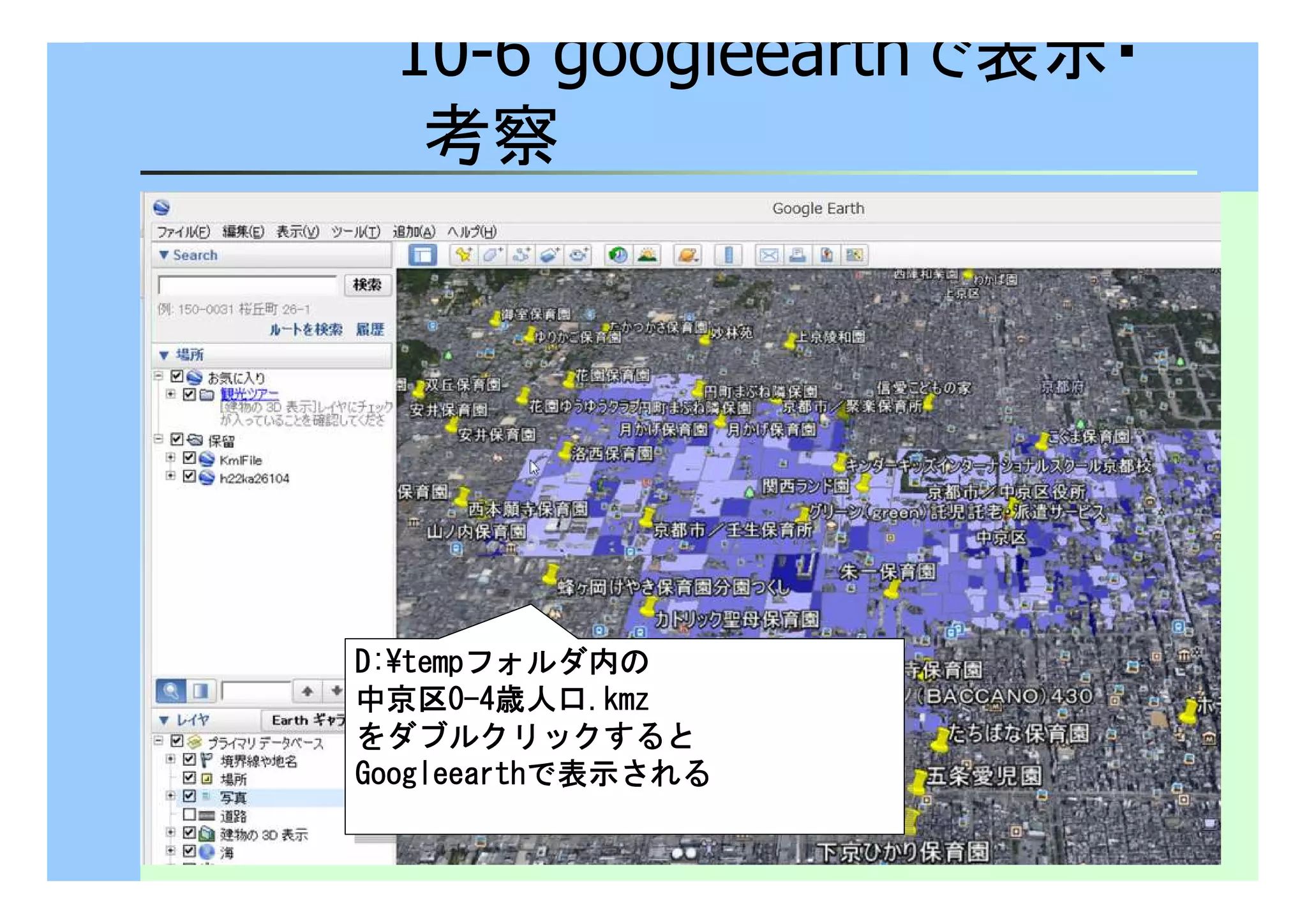Click the プライマリデータベース layers icon
This screenshot has width=1307, height=924.
click(195, 741)
